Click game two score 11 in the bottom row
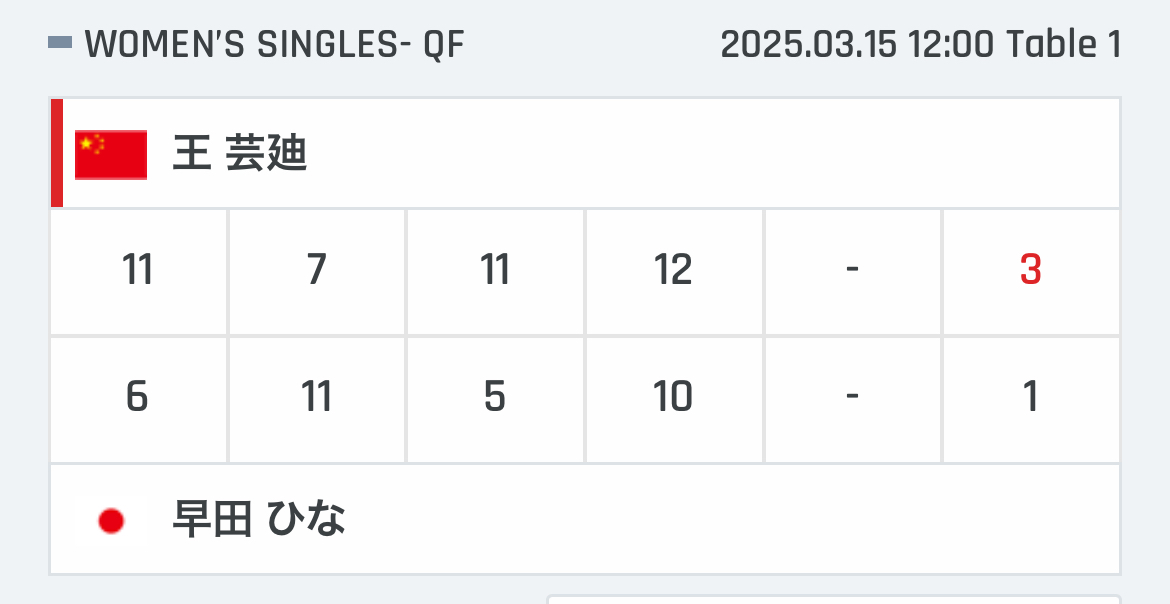Screen dimensions: 1170x604 (x=316, y=398)
